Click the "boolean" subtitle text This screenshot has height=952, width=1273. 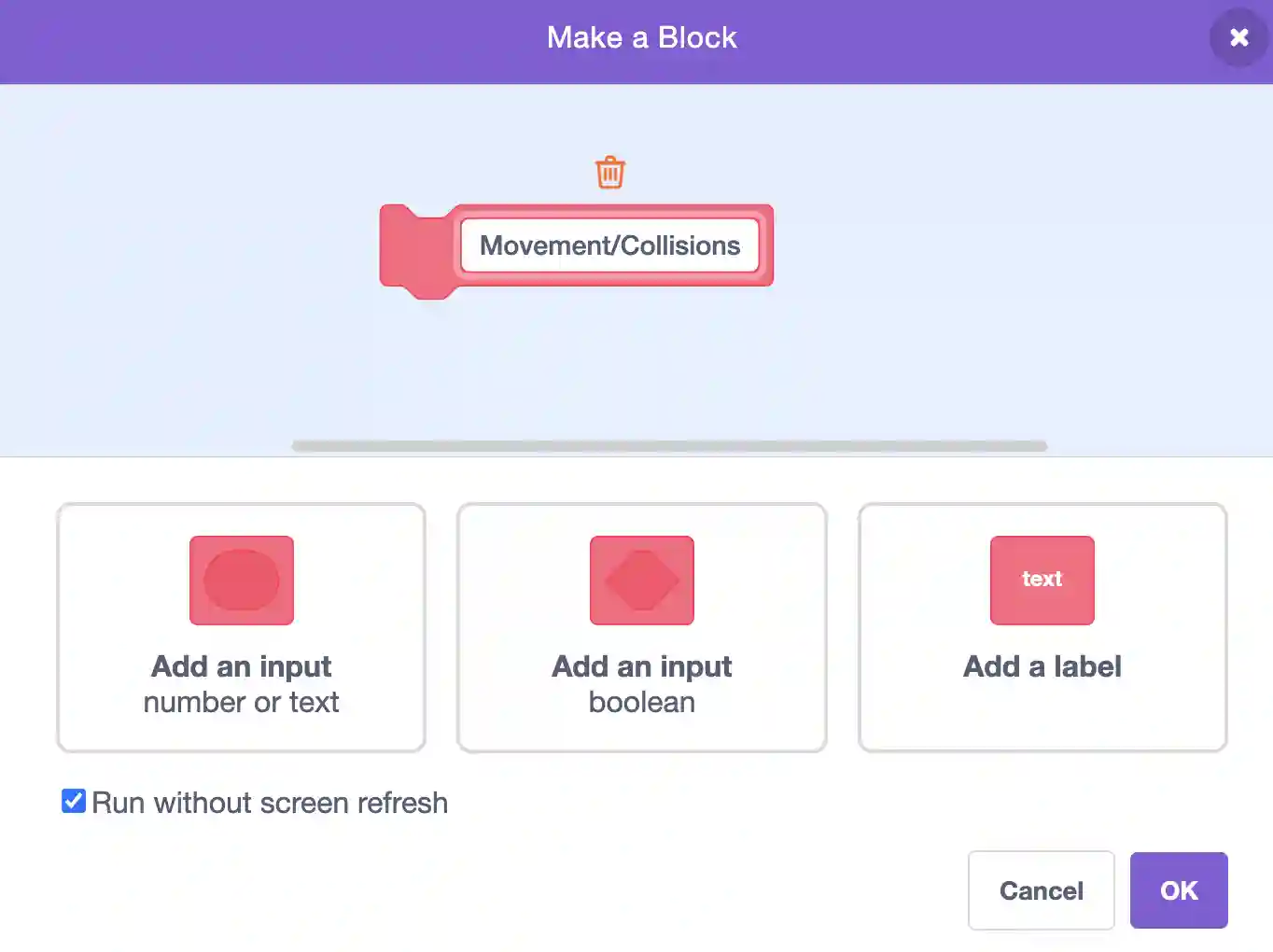click(642, 702)
